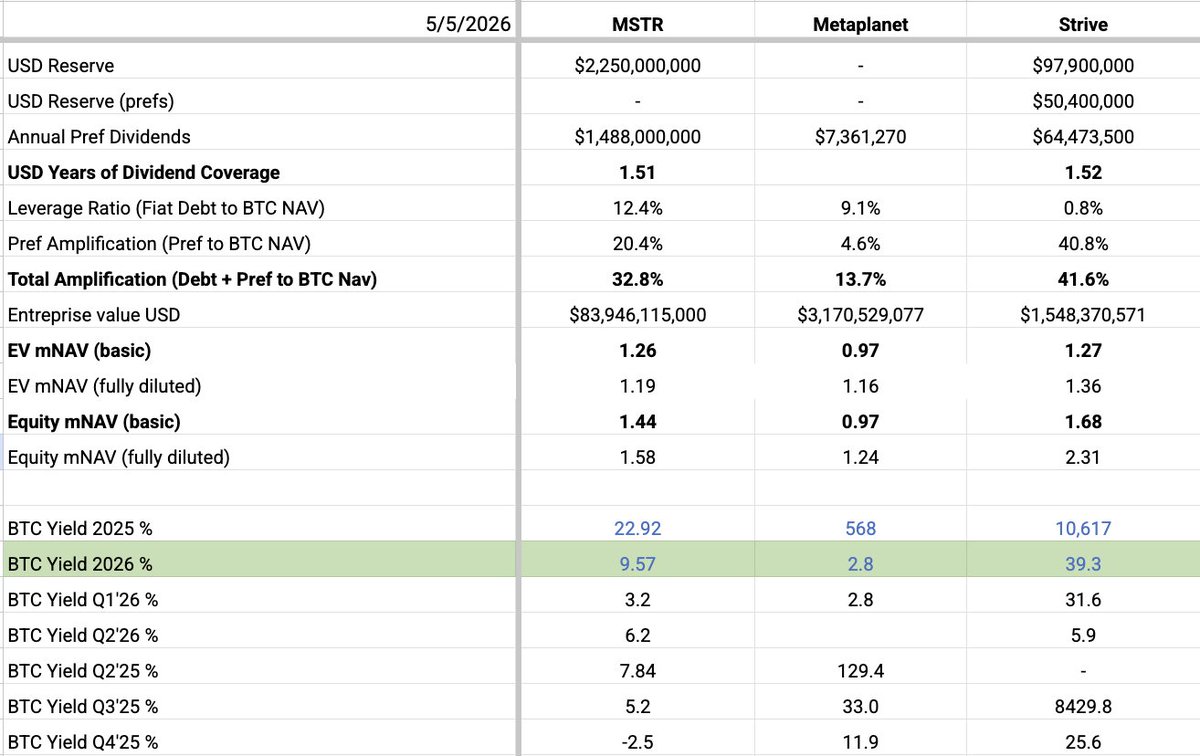
Task: Select Strive leverage ratio 0.8%
Action: [x=1083, y=208]
